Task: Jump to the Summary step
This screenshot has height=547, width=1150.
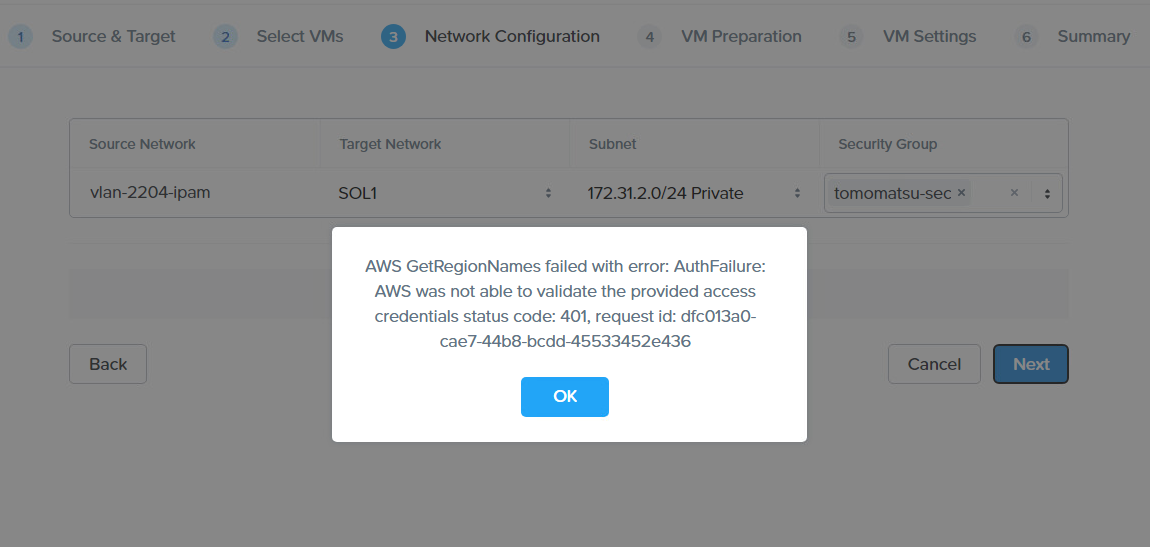Action: click(x=1094, y=37)
